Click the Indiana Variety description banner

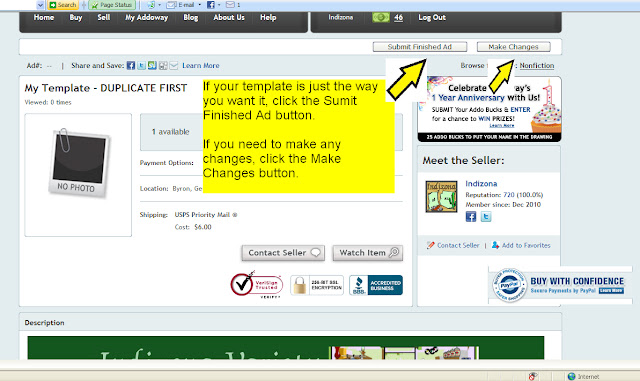click(286, 348)
